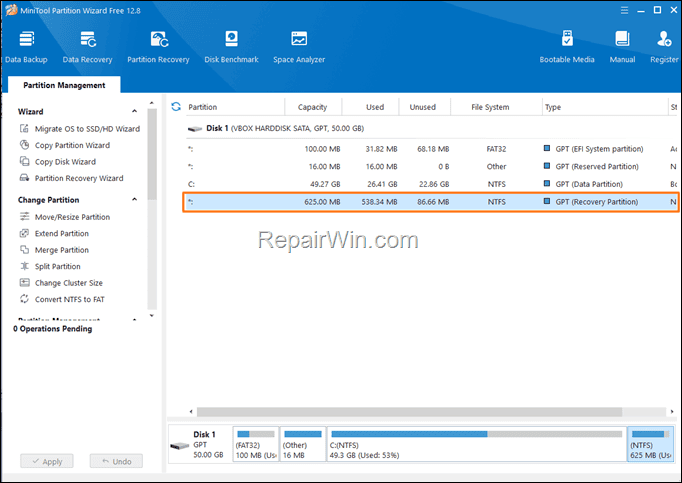Click the Change Cluster Size icon
This screenshot has width=682, height=483.
pyautogui.click(x=24, y=282)
